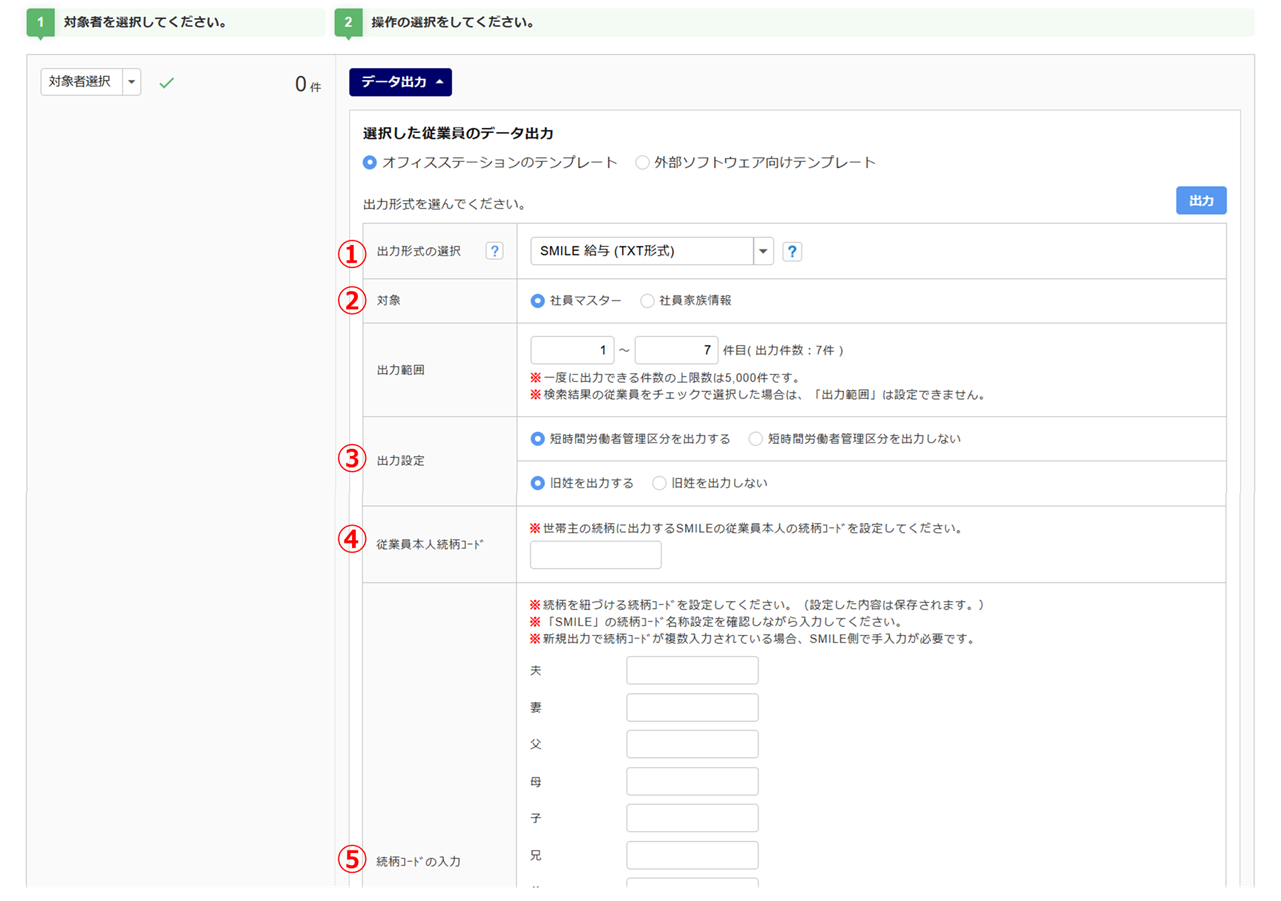1281x901 pixels.
Task: Click the output range start field
Action: (x=573, y=350)
